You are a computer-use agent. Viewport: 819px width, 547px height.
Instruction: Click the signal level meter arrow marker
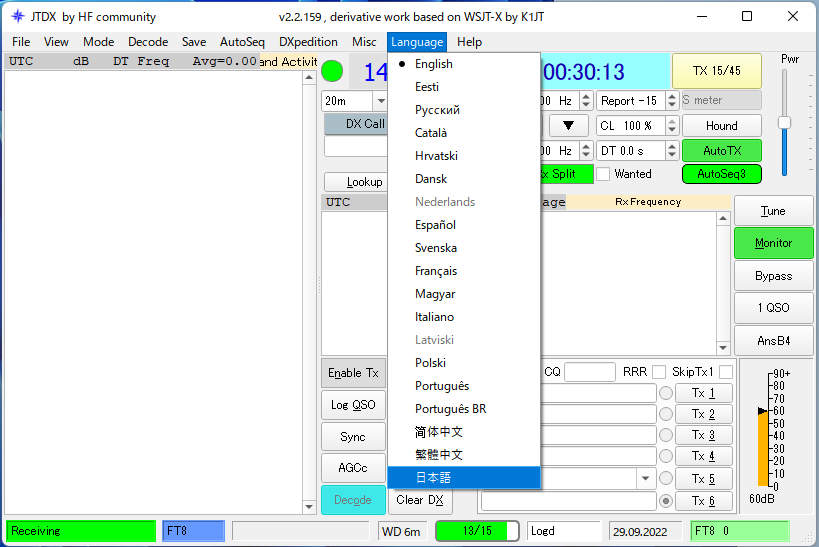pyautogui.click(x=763, y=411)
